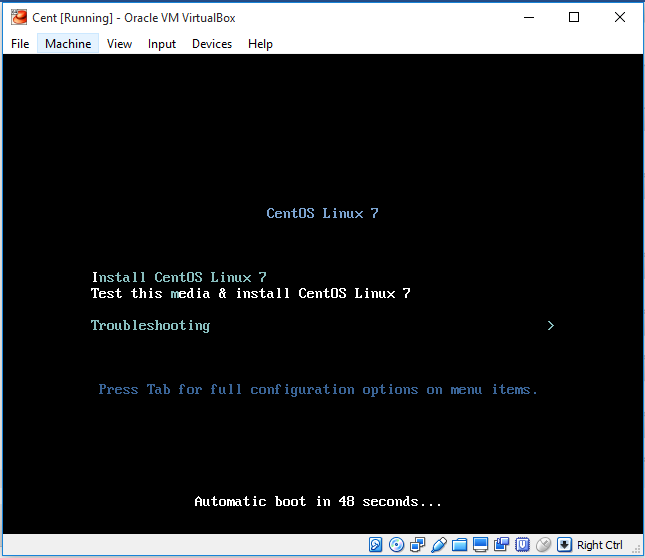Image resolution: width=645 pixels, height=558 pixels.
Task: Open the Input menu
Action: (x=162, y=44)
